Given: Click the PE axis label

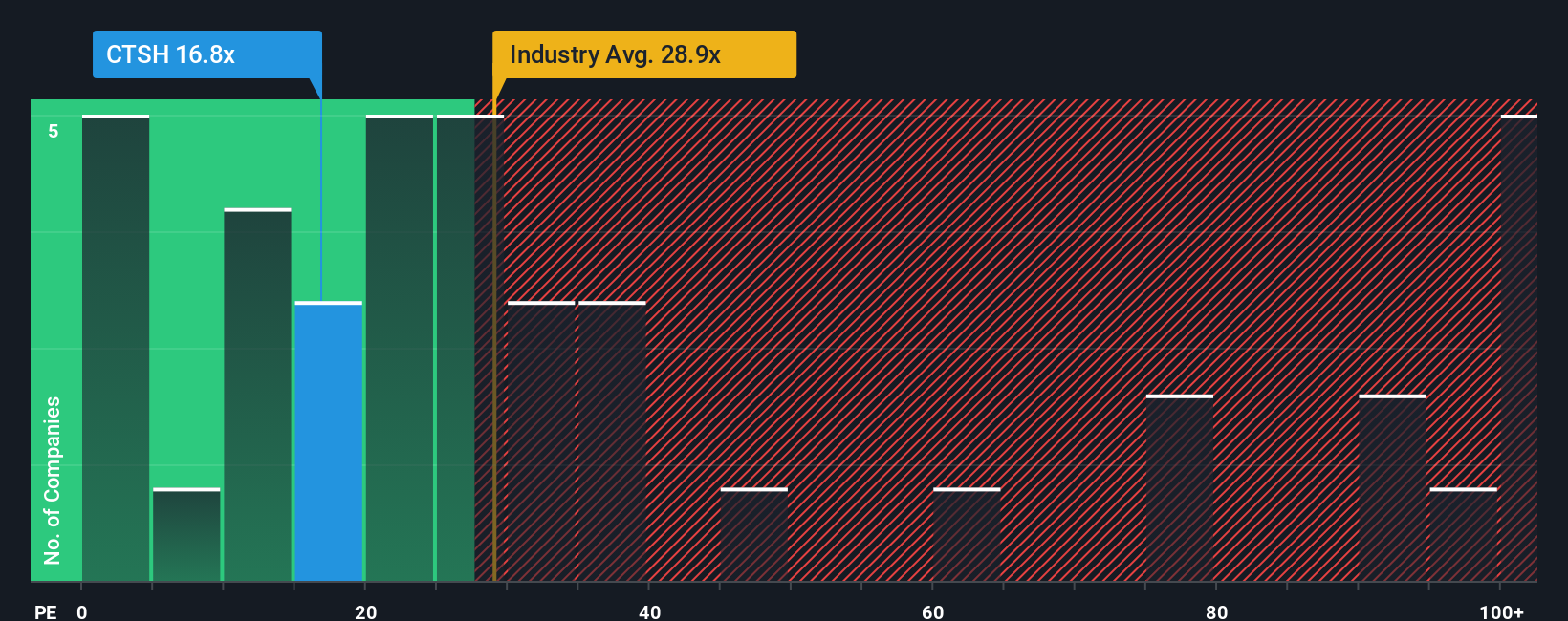Looking at the screenshot, I should (x=46, y=612).
